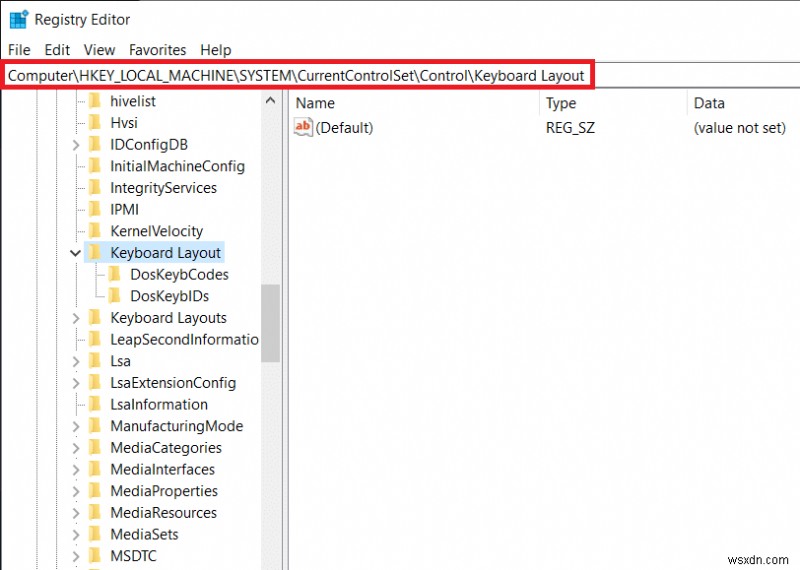Open the View menu
The height and width of the screenshot is (570, 800).
[99, 50]
